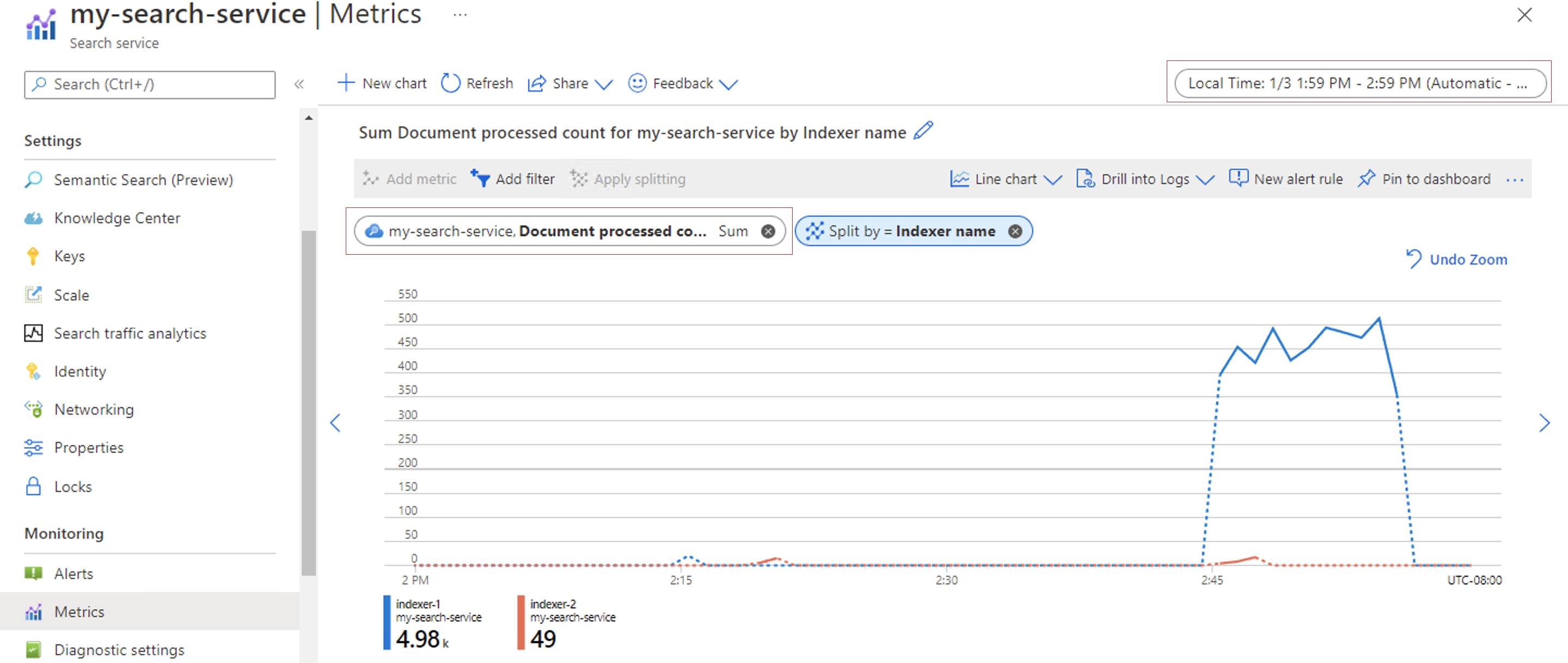Click the New chart button
The height and width of the screenshot is (663, 1568).
(383, 83)
